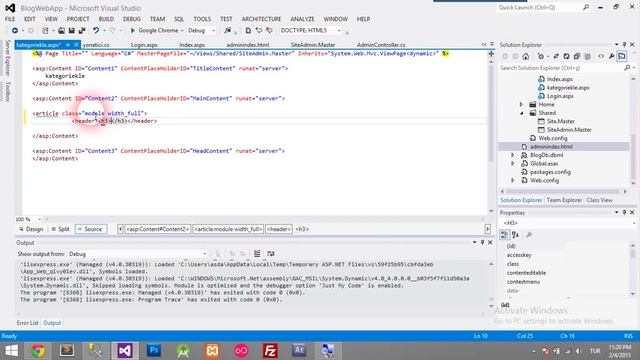Expand the BlogDb.dbml node

coord(513,155)
